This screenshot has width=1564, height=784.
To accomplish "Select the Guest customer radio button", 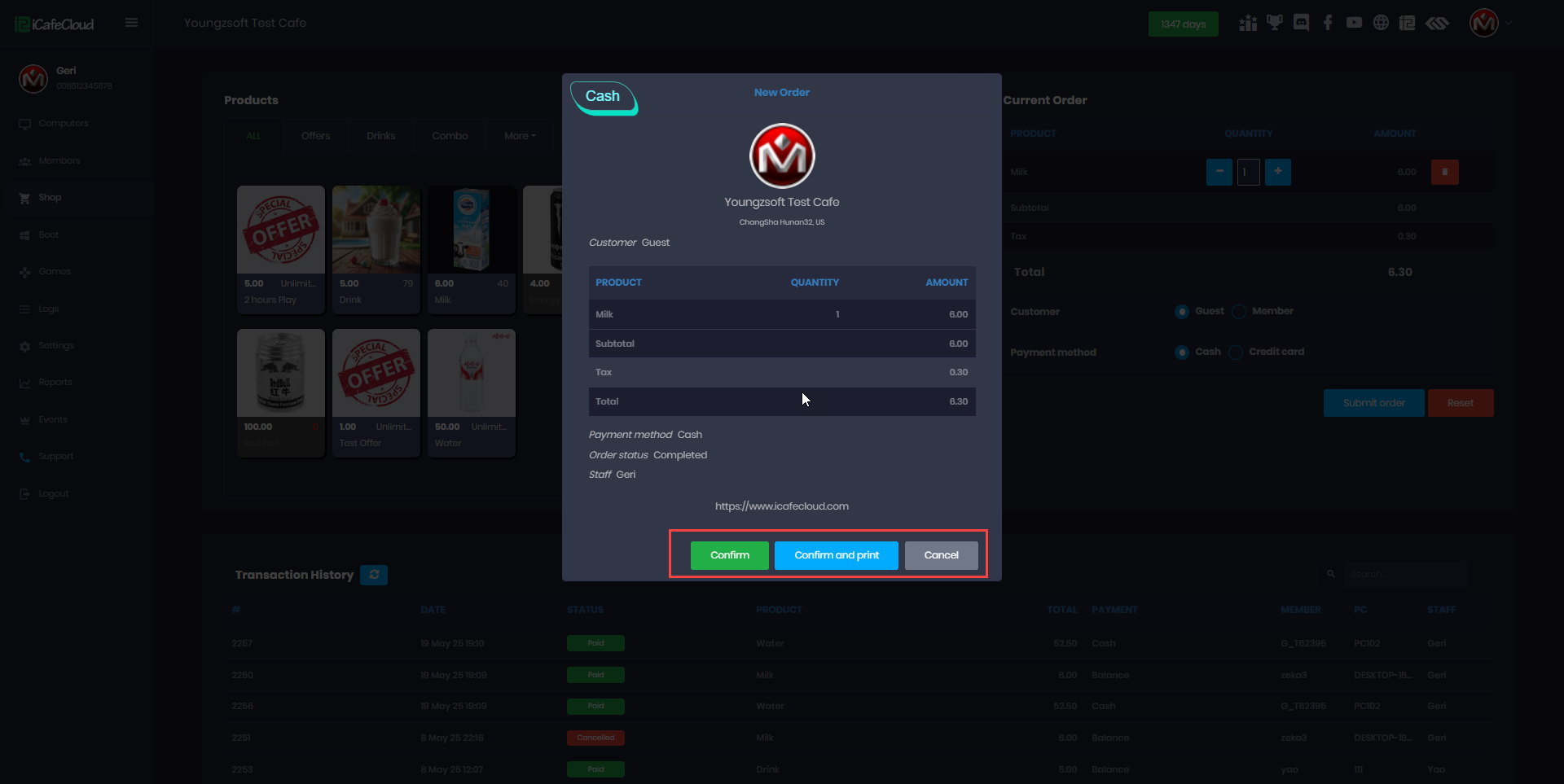I will (x=1182, y=312).
